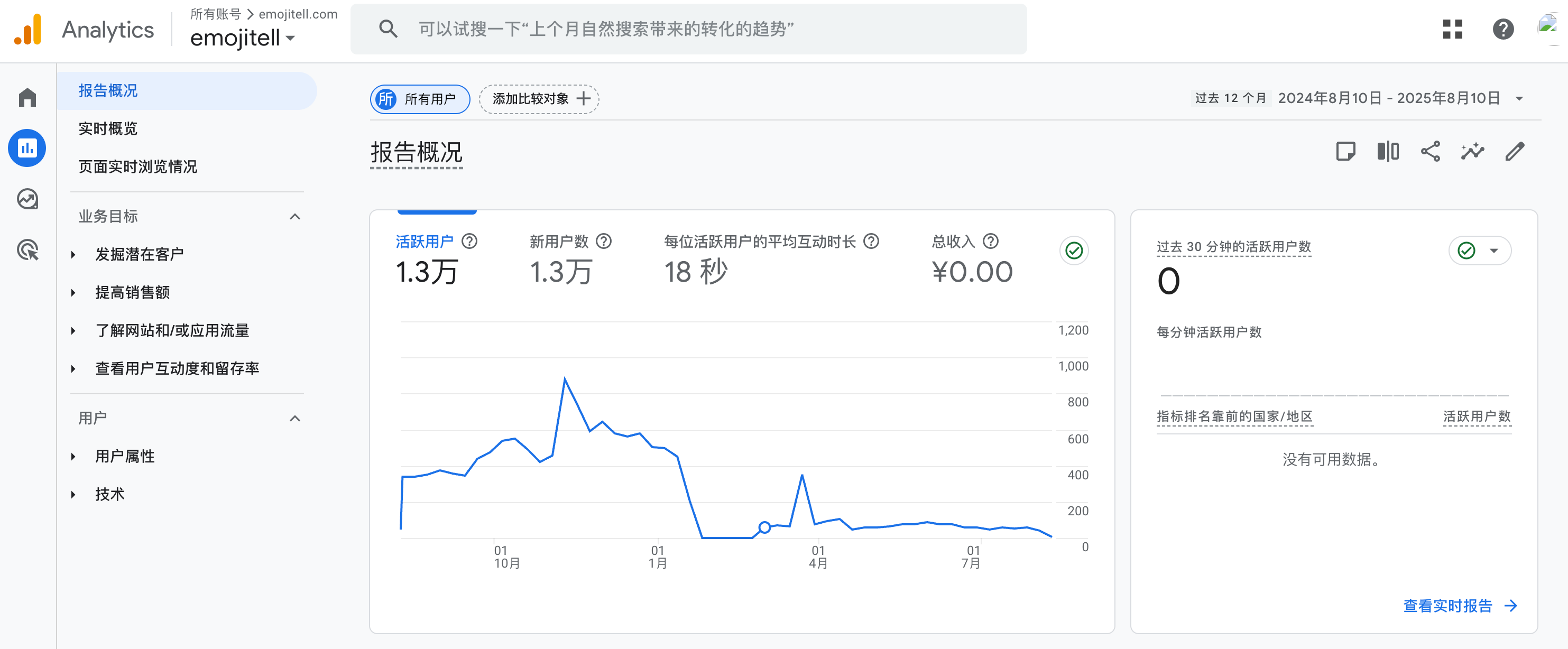1568x649 pixels.
Task: Open the Advertising icon in left rail
Action: 27,250
